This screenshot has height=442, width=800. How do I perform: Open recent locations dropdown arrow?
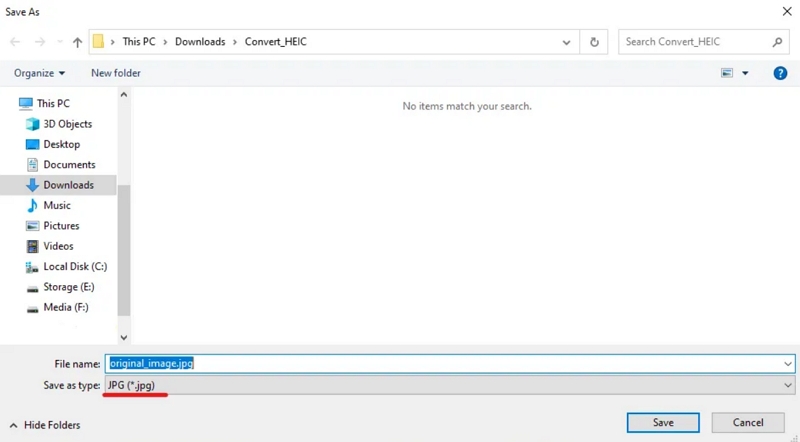click(x=60, y=42)
